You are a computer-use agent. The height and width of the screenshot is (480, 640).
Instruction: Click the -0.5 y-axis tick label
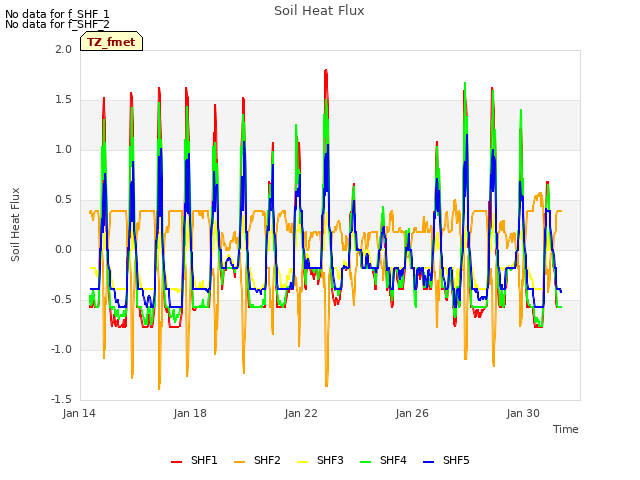point(61,300)
